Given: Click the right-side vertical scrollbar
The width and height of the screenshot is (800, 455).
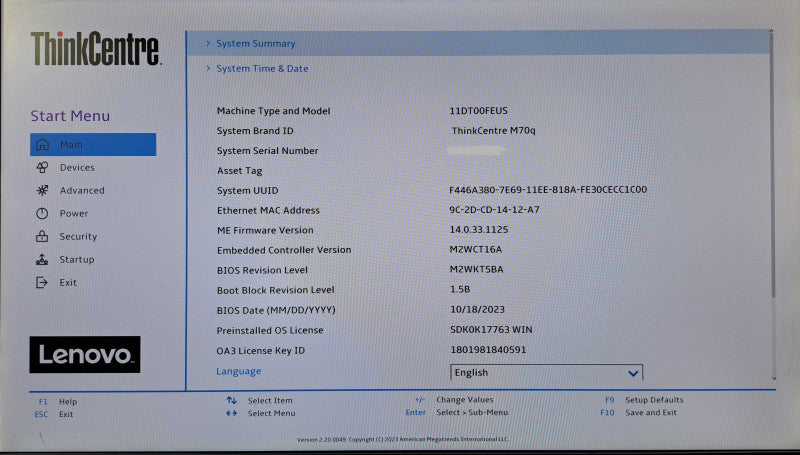Looking at the screenshot, I should [x=774, y=166].
